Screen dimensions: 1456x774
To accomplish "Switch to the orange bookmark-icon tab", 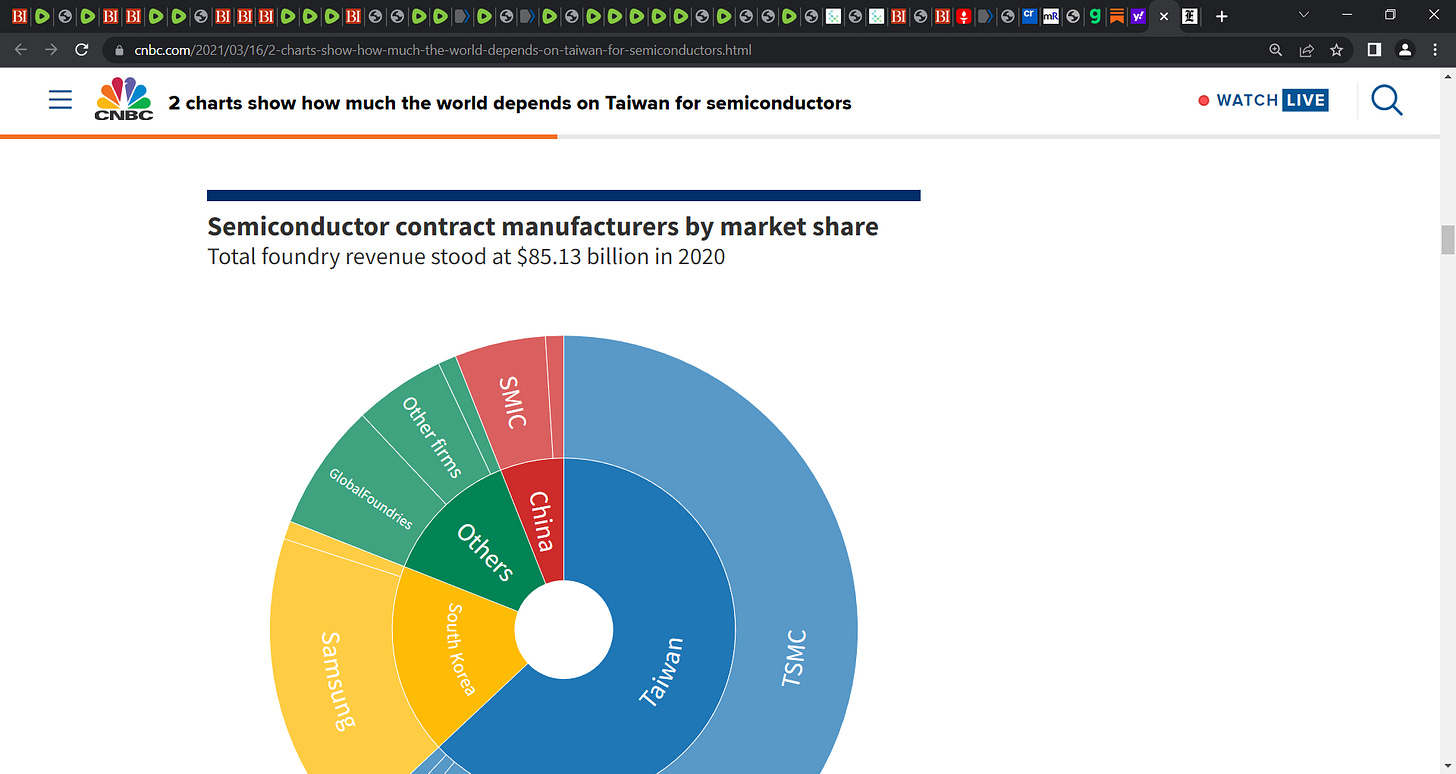I will click(1117, 16).
